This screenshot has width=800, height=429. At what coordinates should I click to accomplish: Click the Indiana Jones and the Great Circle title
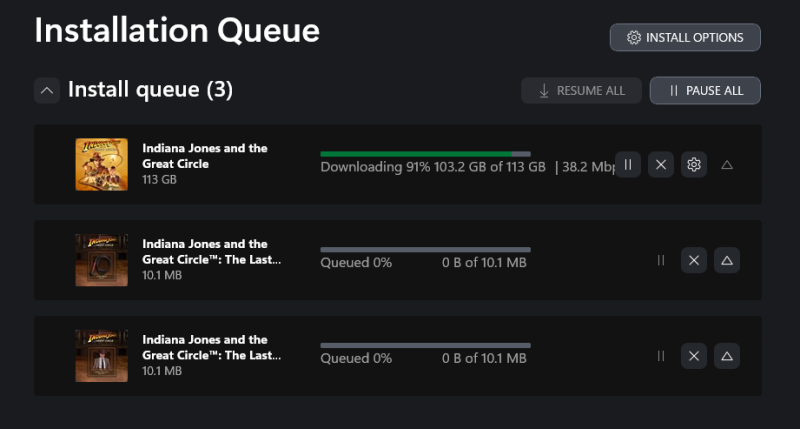pyautogui.click(x=205, y=156)
